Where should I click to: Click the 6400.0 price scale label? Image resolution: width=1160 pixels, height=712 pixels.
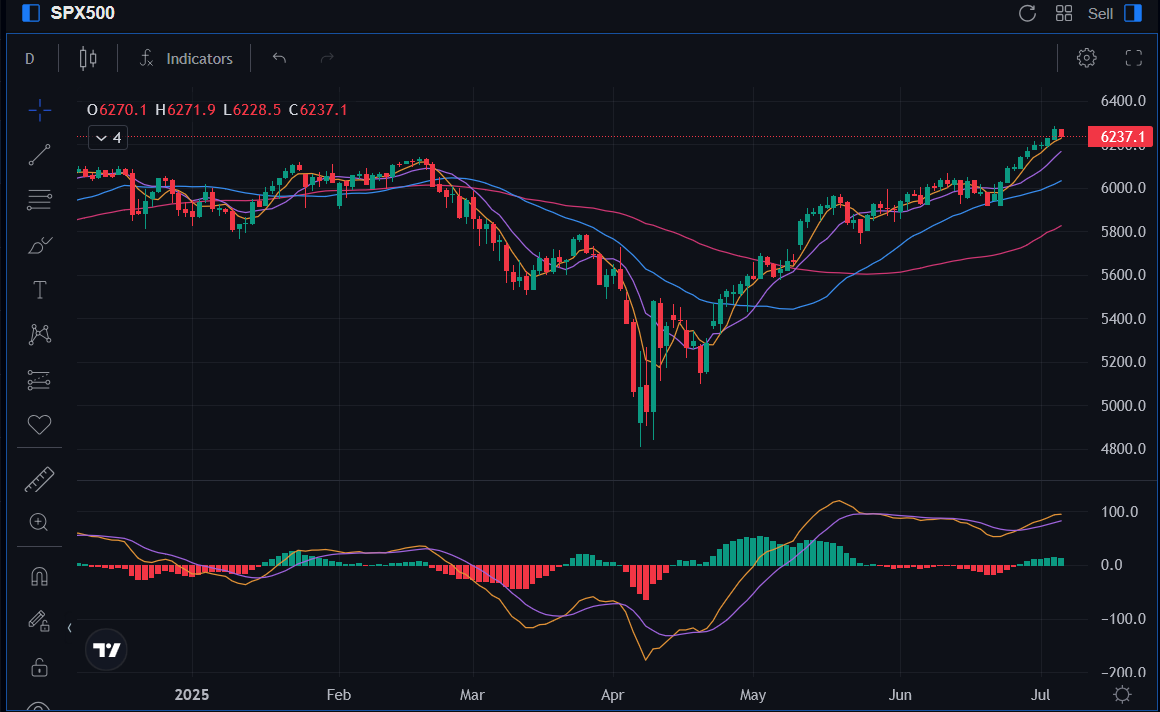coord(1123,101)
